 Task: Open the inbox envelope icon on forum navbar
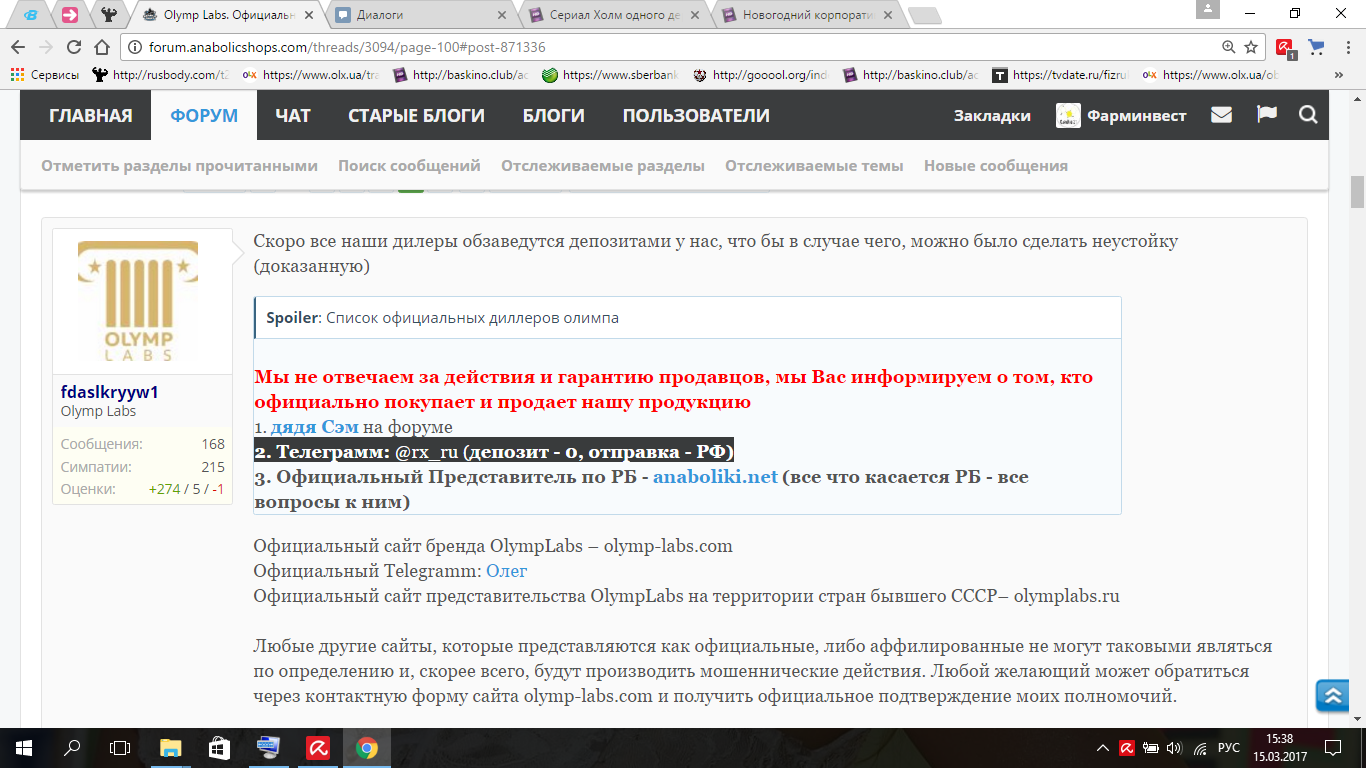coord(1221,115)
